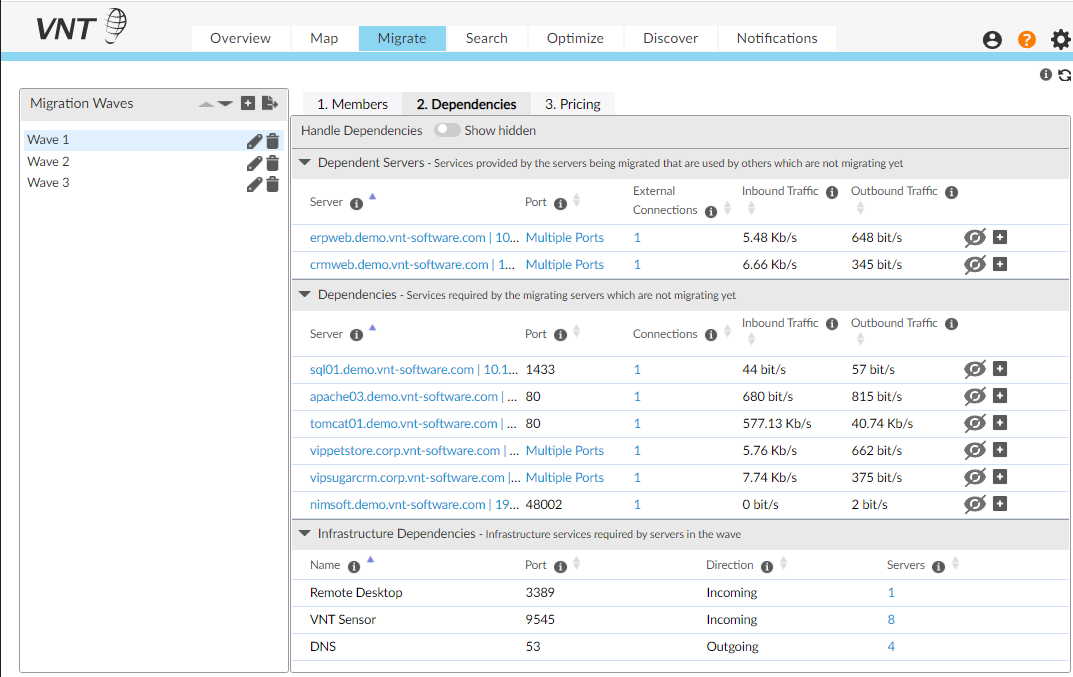Open the info icon above the dependencies panel
This screenshot has height=677, width=1073.
[x=1045, y=74]
